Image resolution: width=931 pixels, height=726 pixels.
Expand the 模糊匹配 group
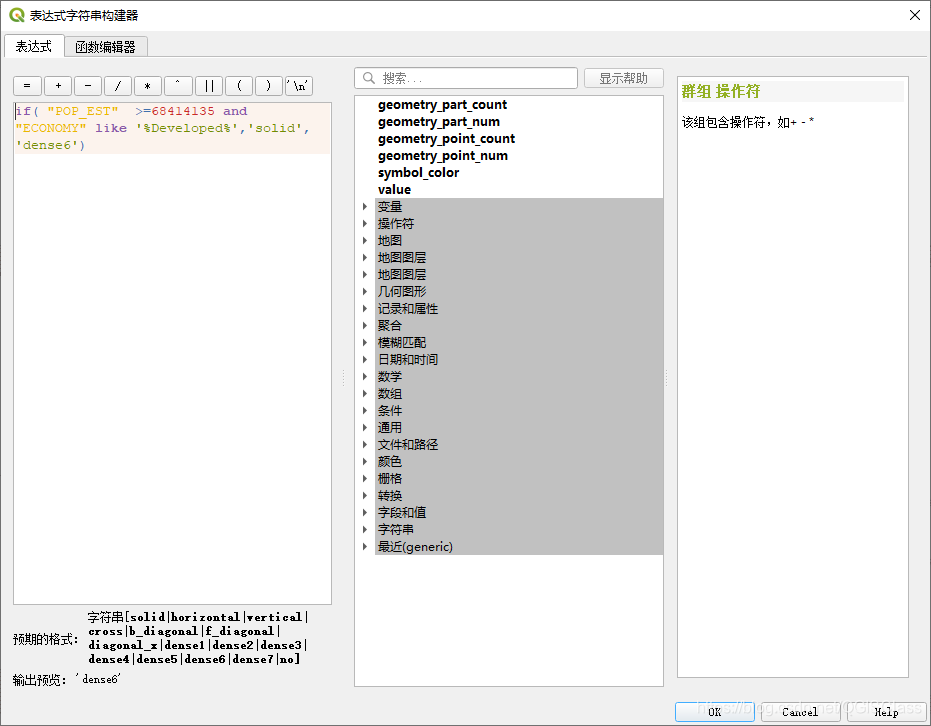click(x=365, y=343)
